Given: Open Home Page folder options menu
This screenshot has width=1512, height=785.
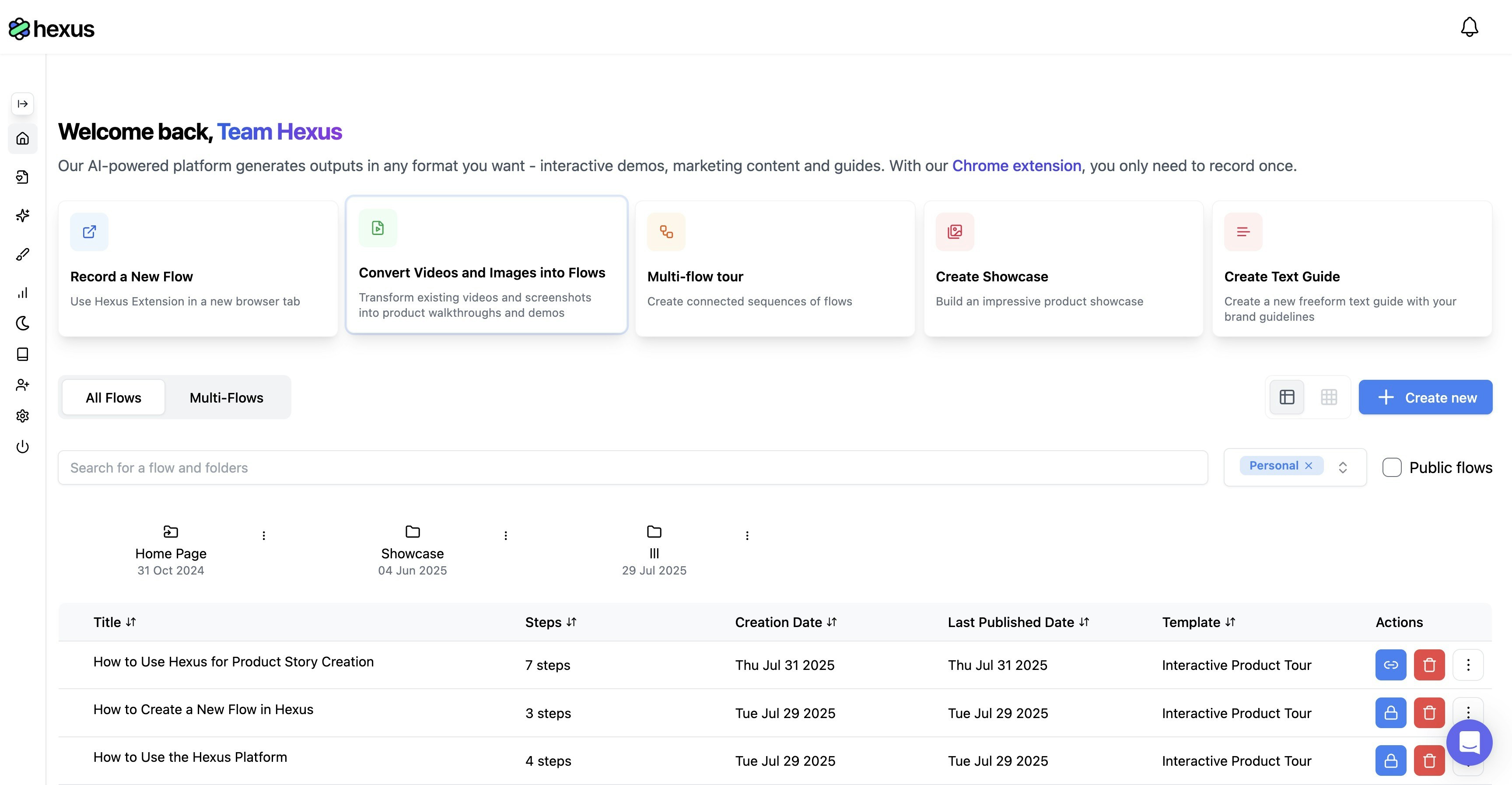Looking at the screenshot, I should coord(263,536).
